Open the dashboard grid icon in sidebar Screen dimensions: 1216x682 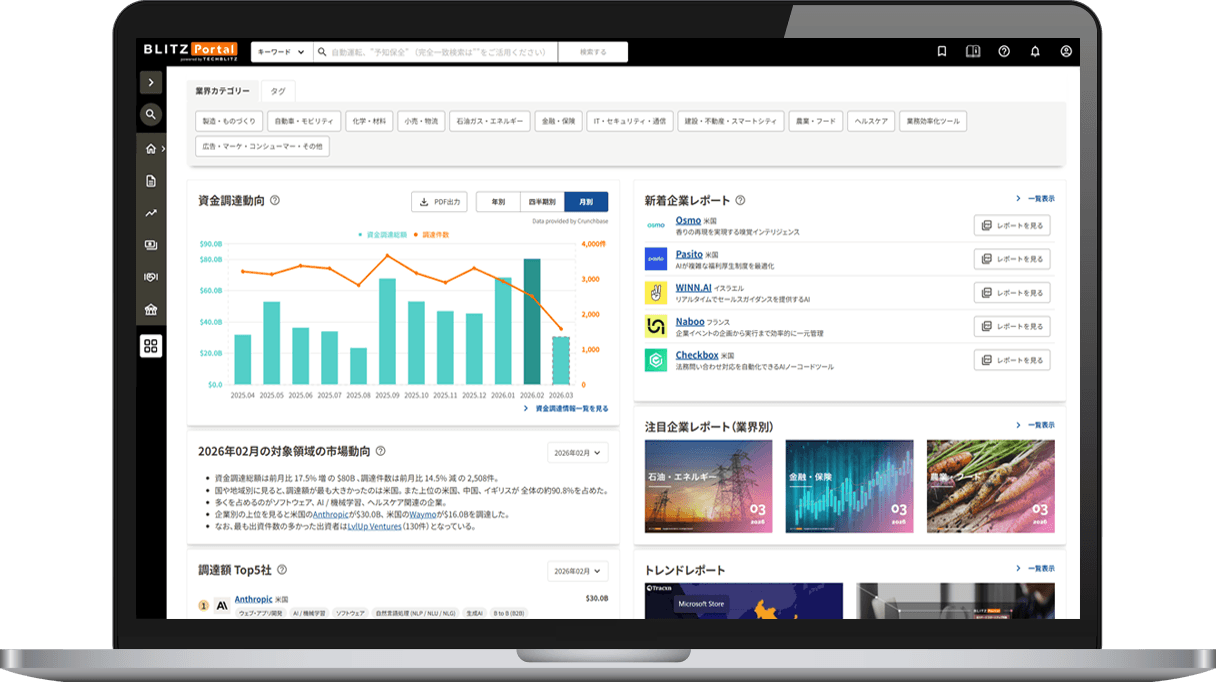click(151, 346)
